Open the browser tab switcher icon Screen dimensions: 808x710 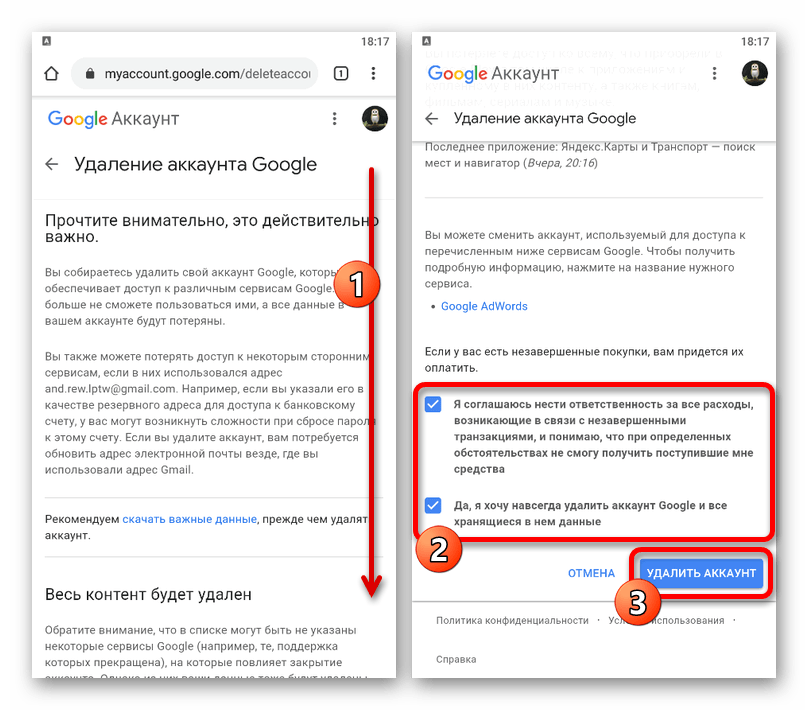tap(341, 74)
